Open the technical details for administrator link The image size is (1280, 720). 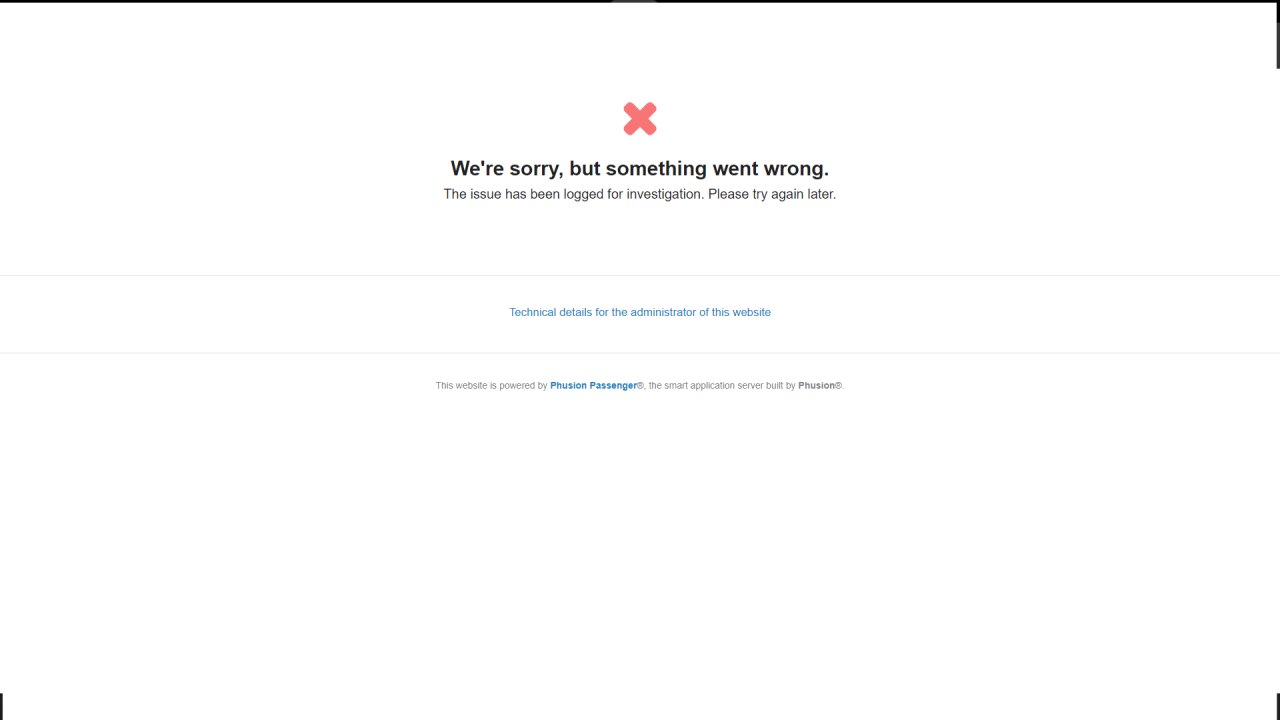pos(640,312)
